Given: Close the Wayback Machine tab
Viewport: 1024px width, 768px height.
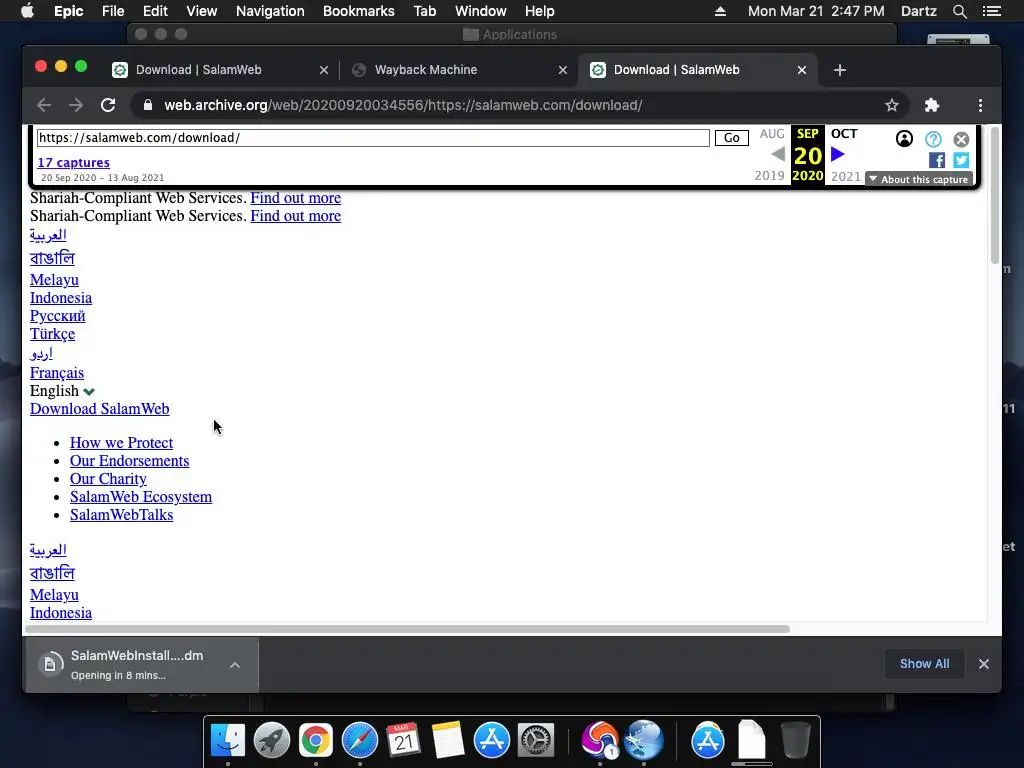Looking at the screenshot, I should 562,70.
